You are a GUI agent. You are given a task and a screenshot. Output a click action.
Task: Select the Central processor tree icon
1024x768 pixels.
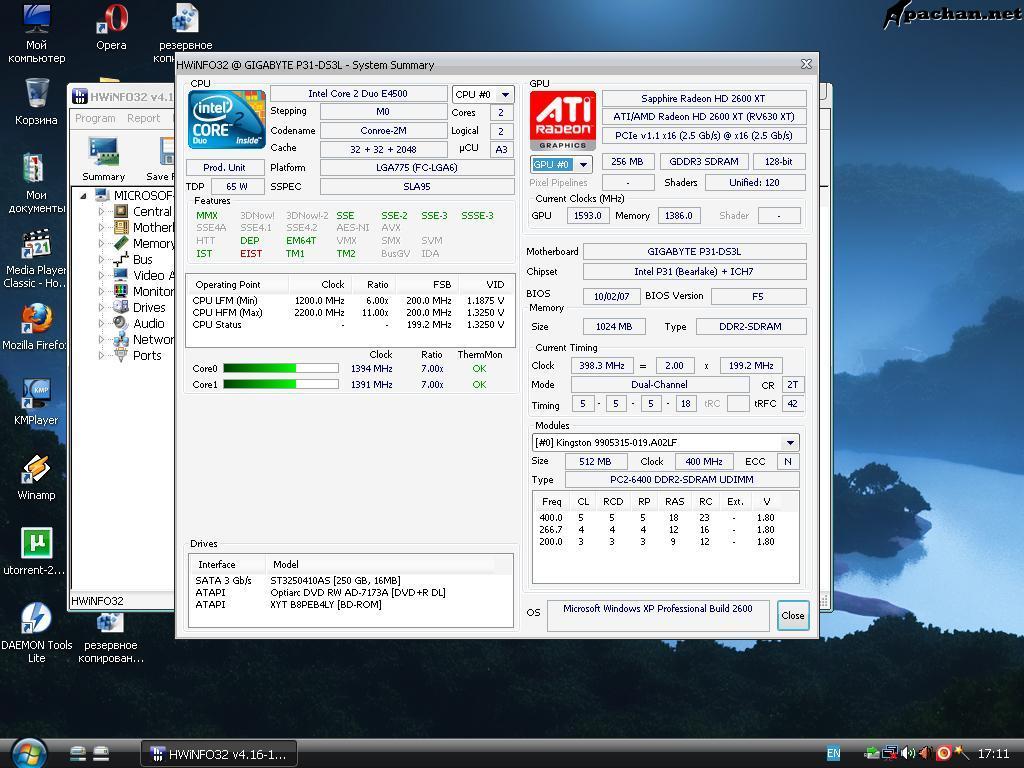point(121,211)
